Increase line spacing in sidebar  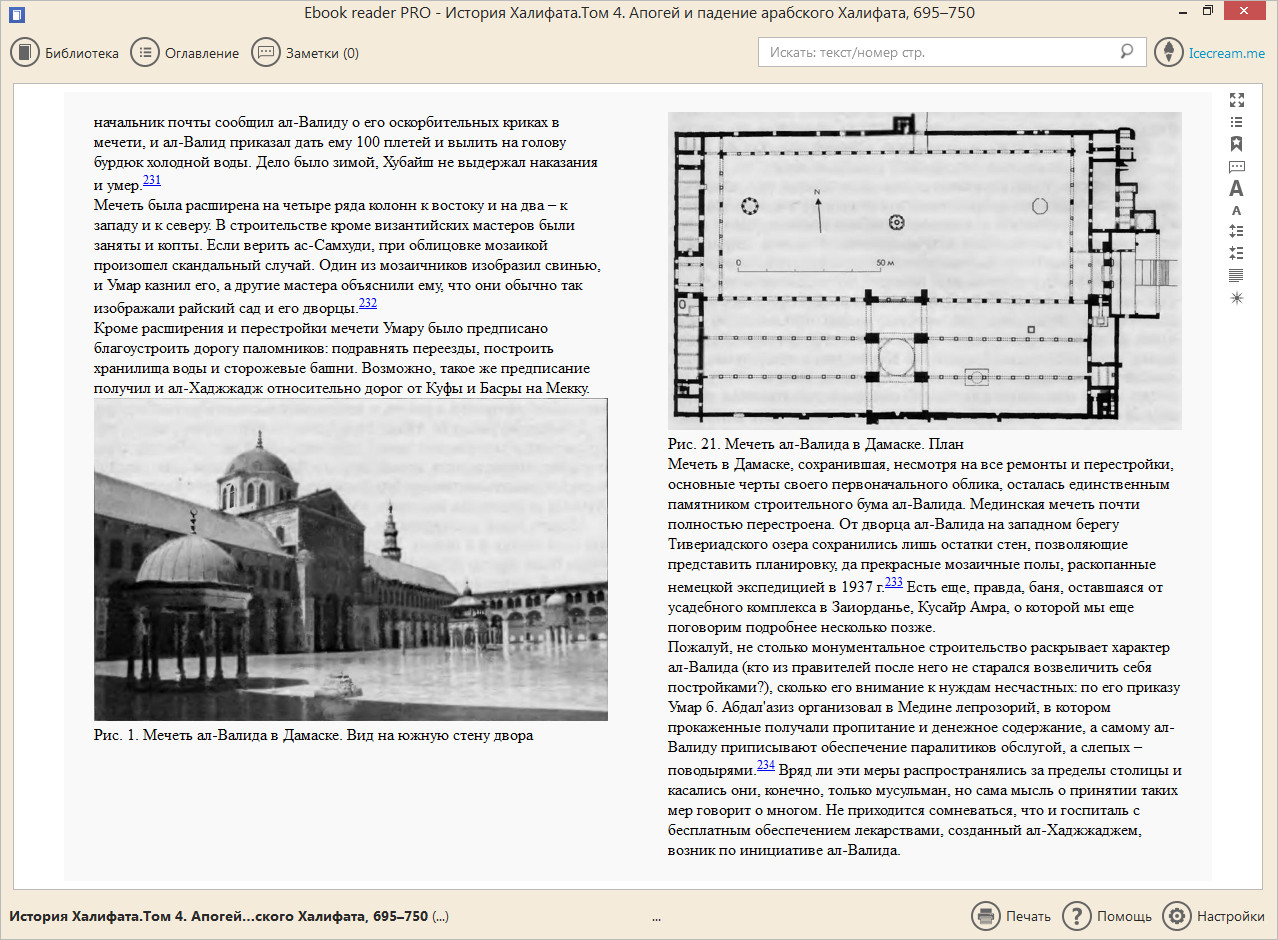[x=1237, y=231]
